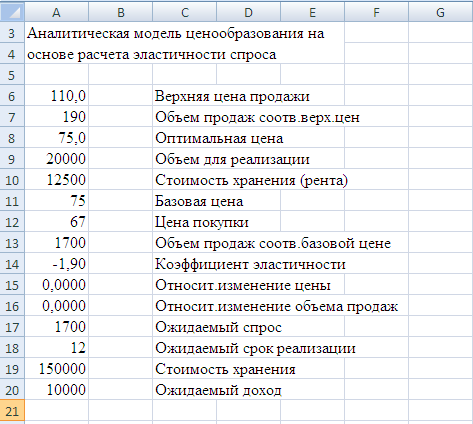Click label 'Относит.изменение цены'

[243, 285]
